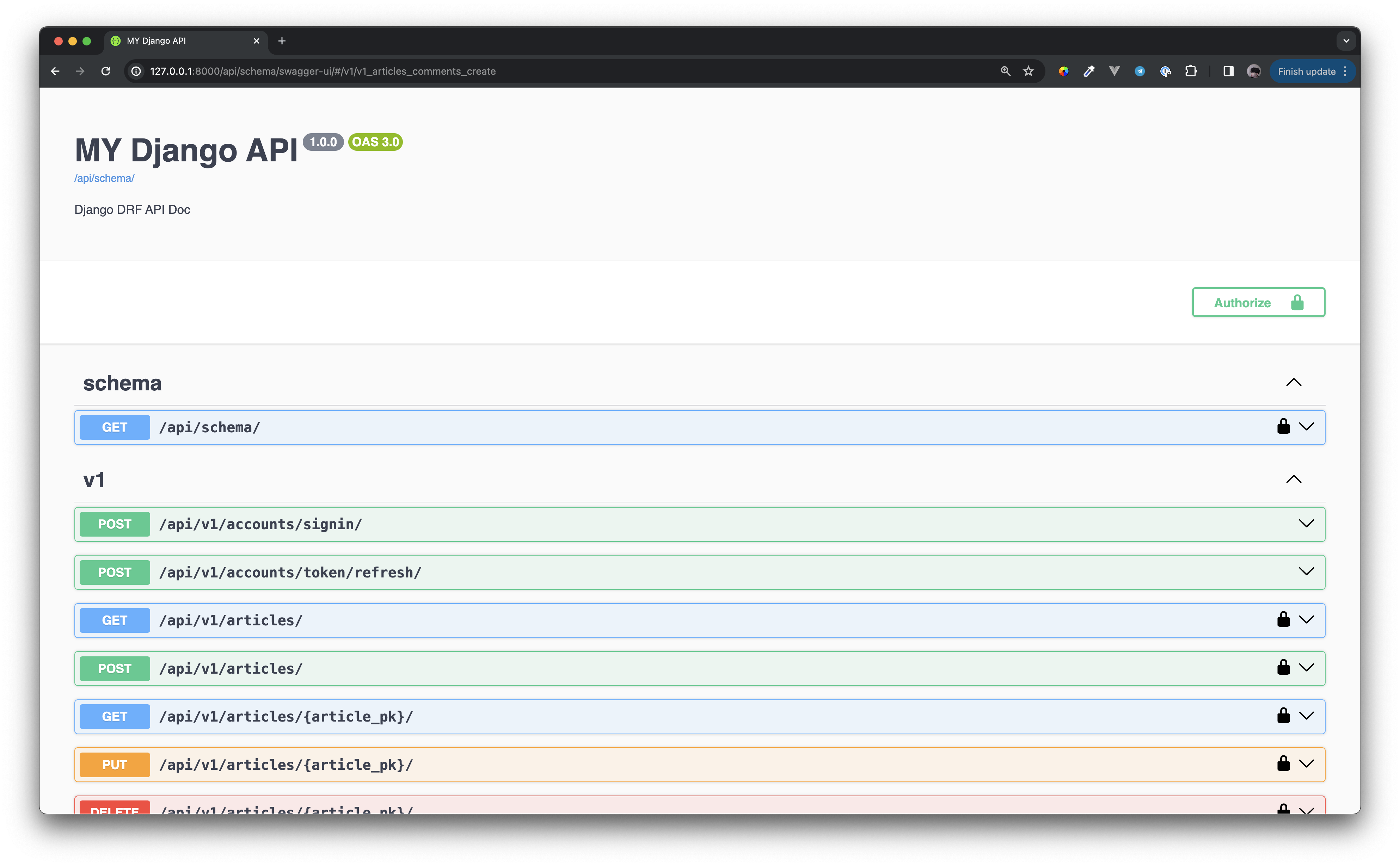
Task: Open the /api/schema/ link
Action: 104,178
